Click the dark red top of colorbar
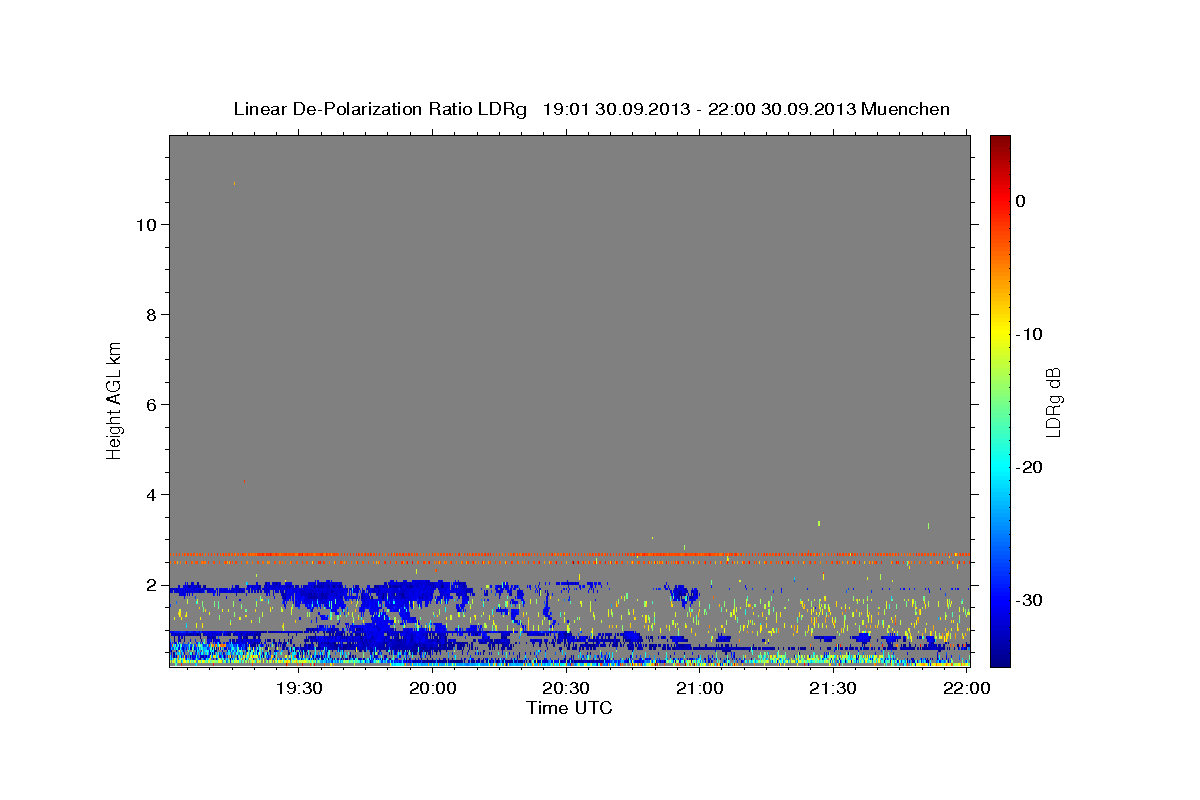The width and height of the screenshot is (1200, 800). click(x=1000, y=142)
